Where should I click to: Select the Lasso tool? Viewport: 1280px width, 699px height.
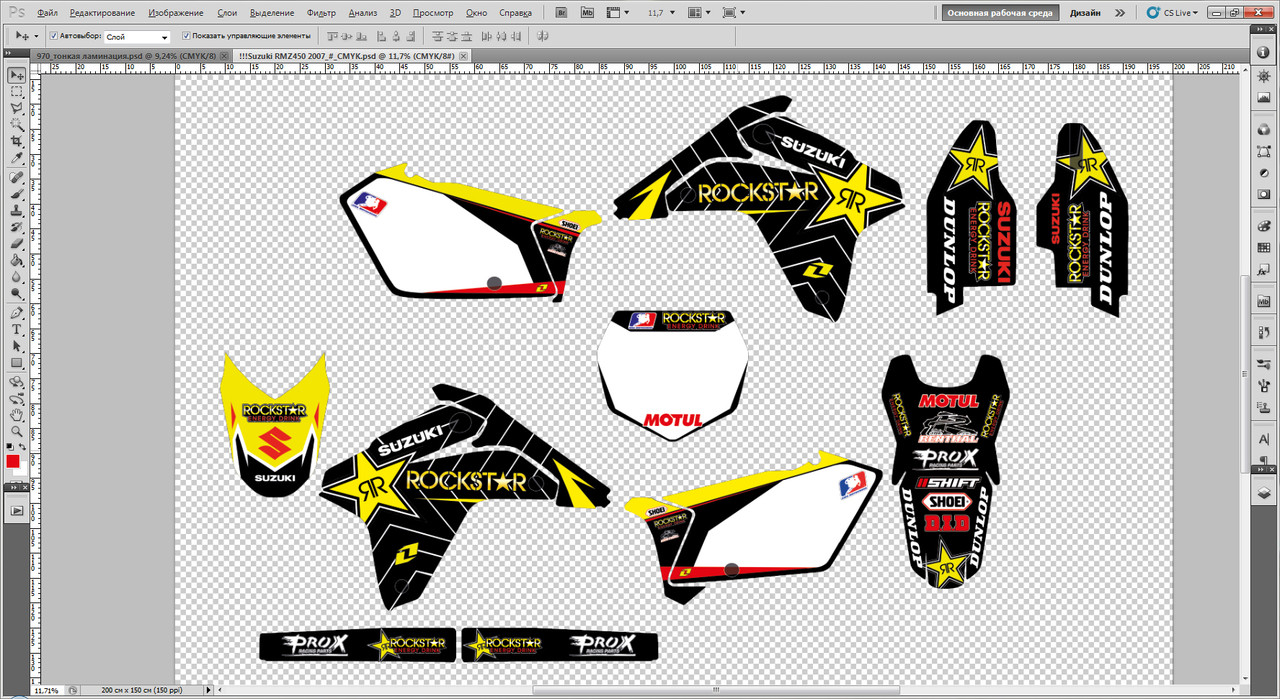(17, 108)
